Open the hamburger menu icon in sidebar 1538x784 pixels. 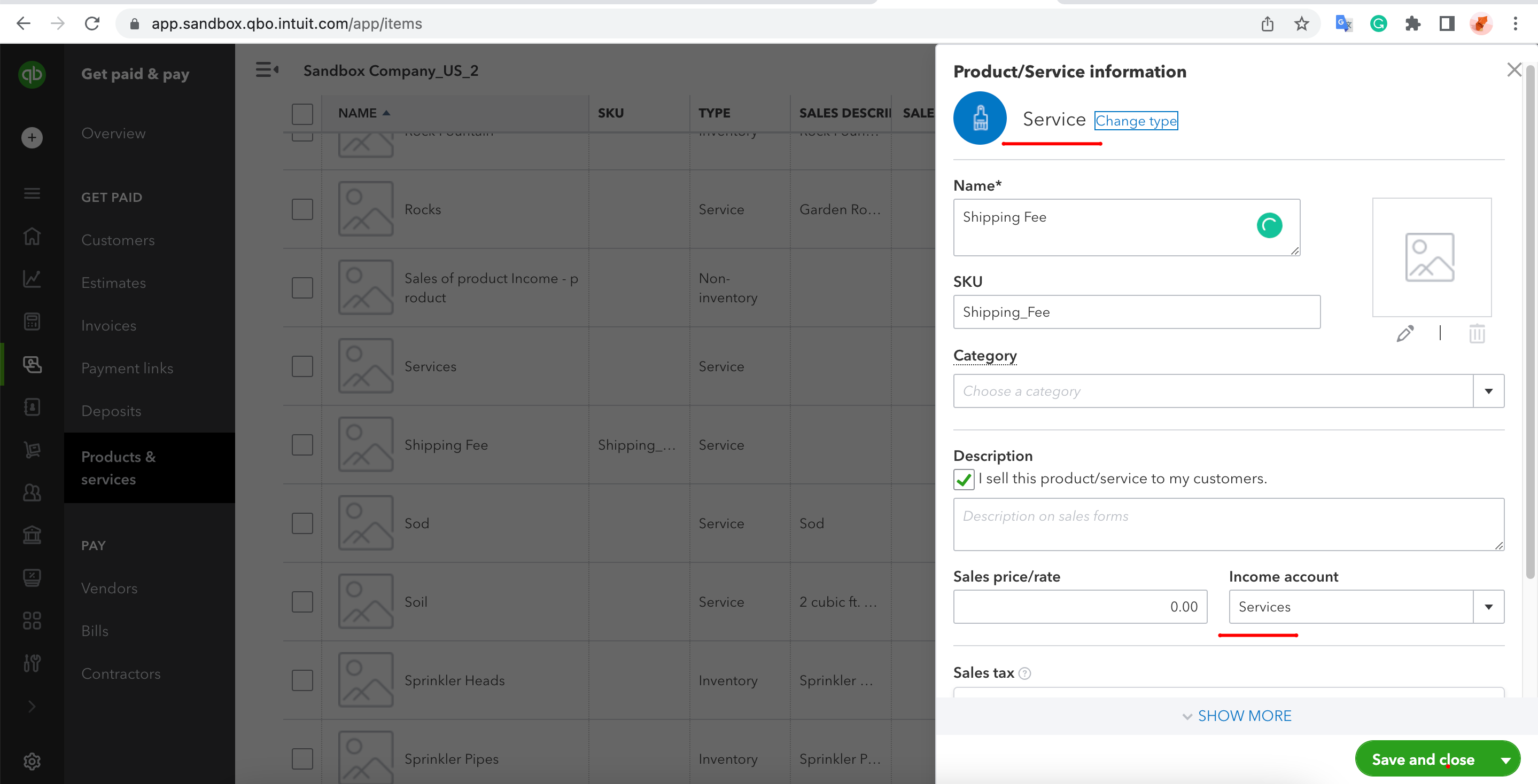point(32,193)
